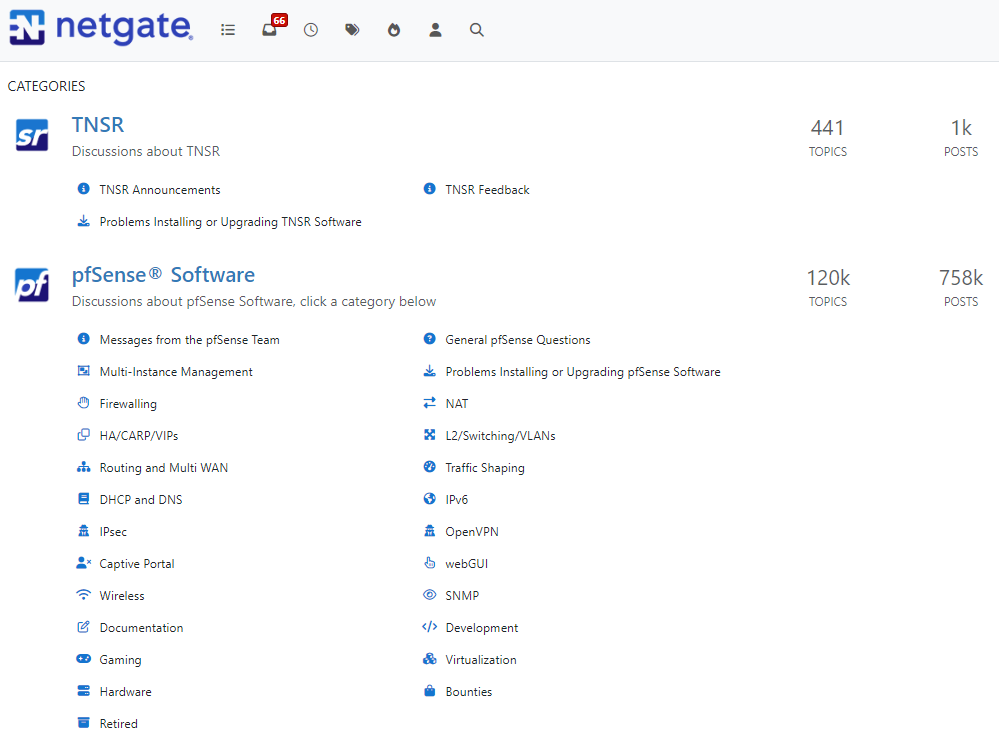The image size is (999, 744).
Task: Open the Documentation subcategory
Action: (141, 628)
